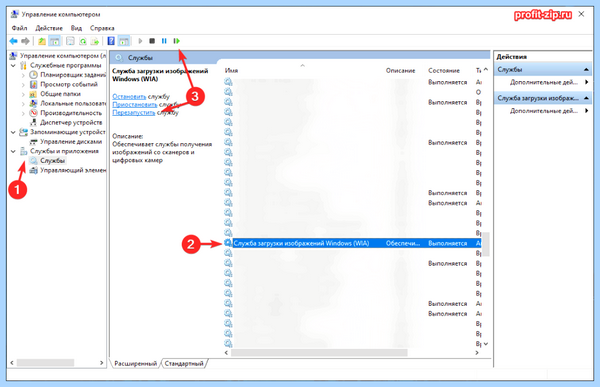Expand the Общие папки node
The width and height of the screenshot is (600, 387).
pyautogui.click(x=23, y=94)
